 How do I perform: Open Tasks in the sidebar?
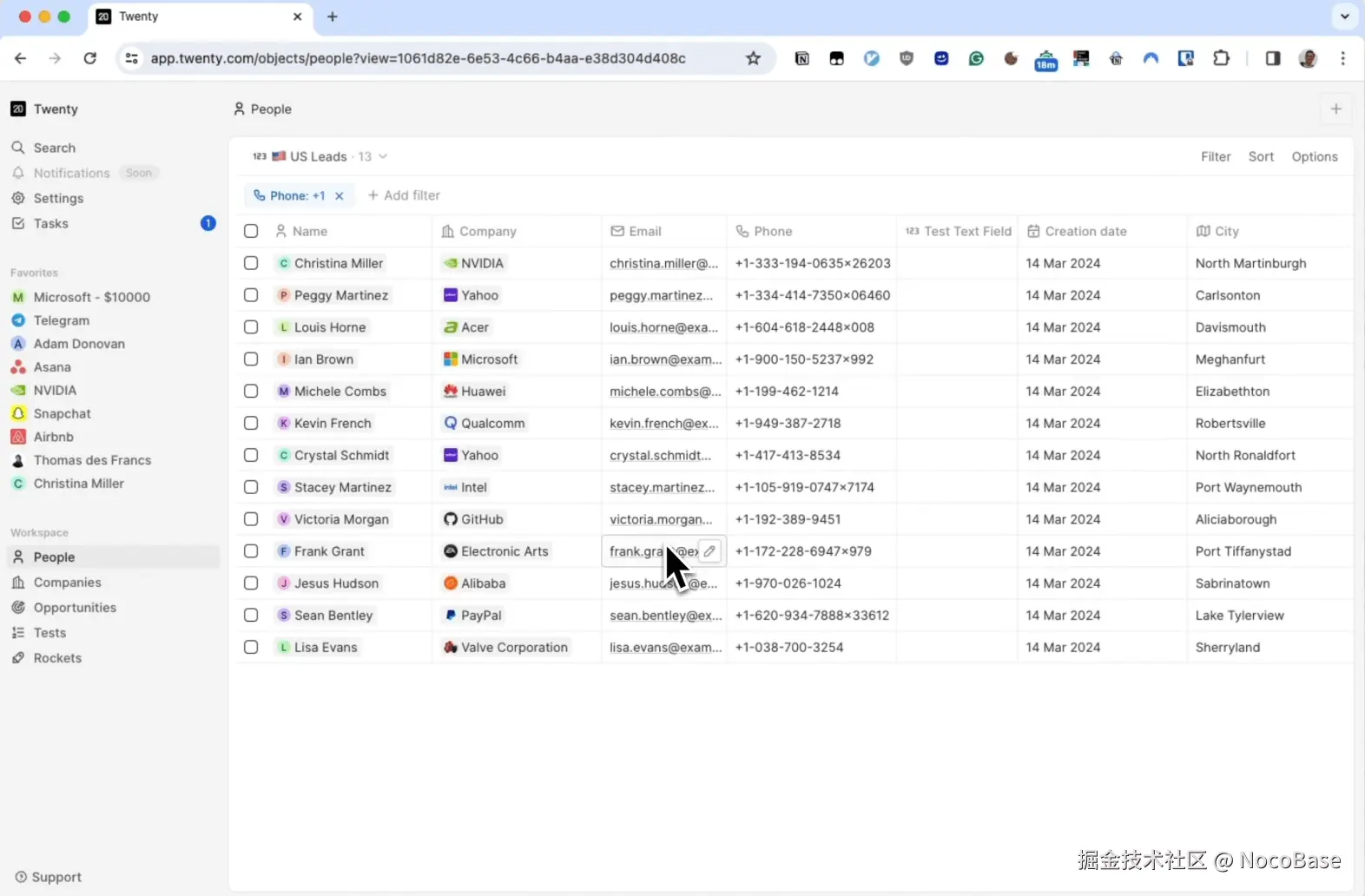50,223
